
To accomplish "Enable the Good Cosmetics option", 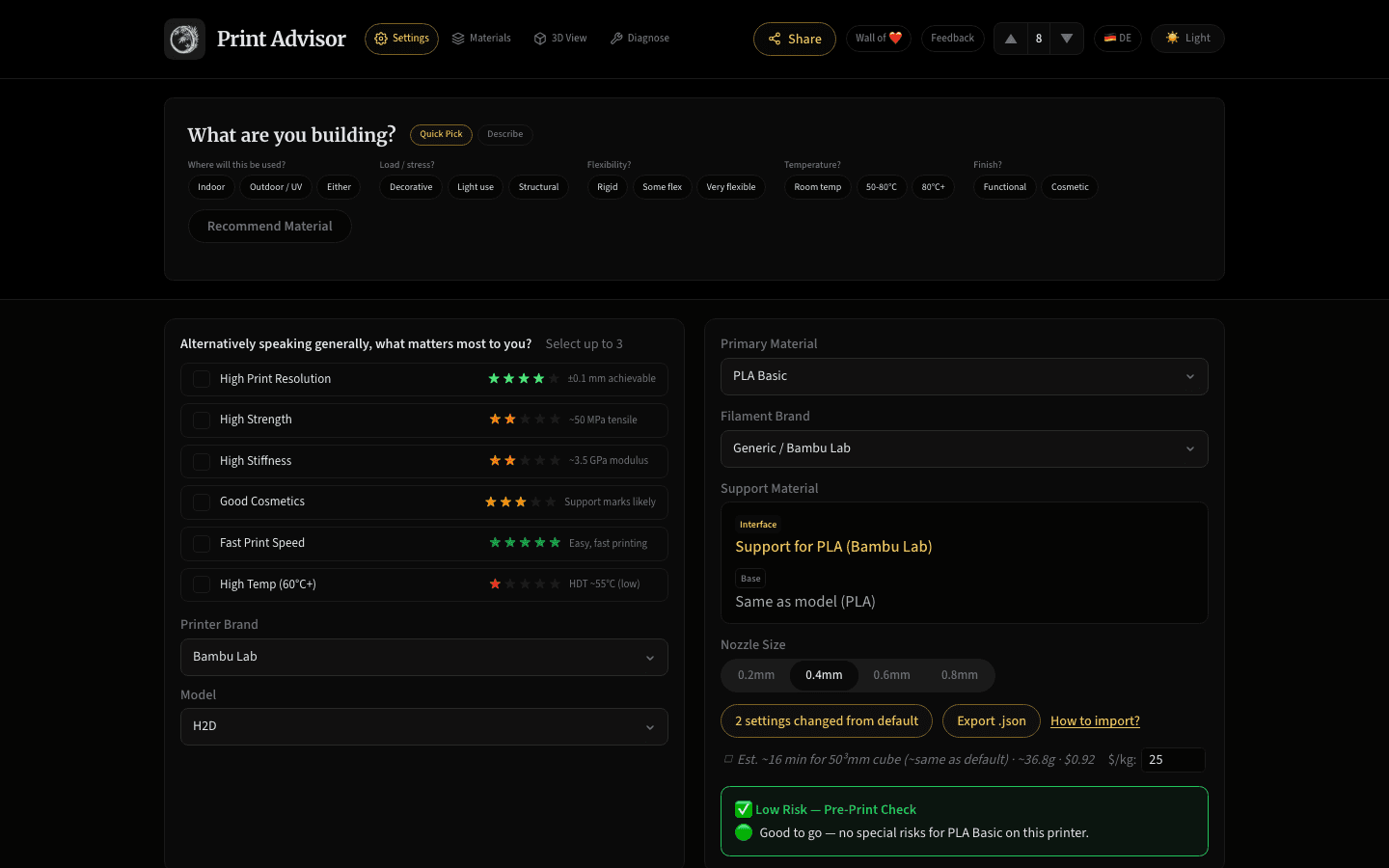I will pos(202,502).
